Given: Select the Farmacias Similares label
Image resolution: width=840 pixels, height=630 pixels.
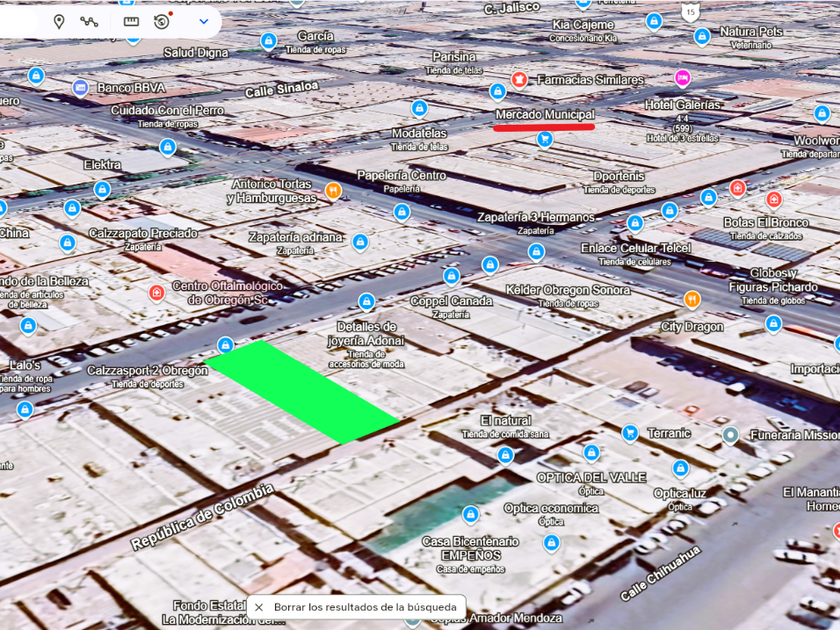Looking at the screenshot, I should click(x=590, y=80).
